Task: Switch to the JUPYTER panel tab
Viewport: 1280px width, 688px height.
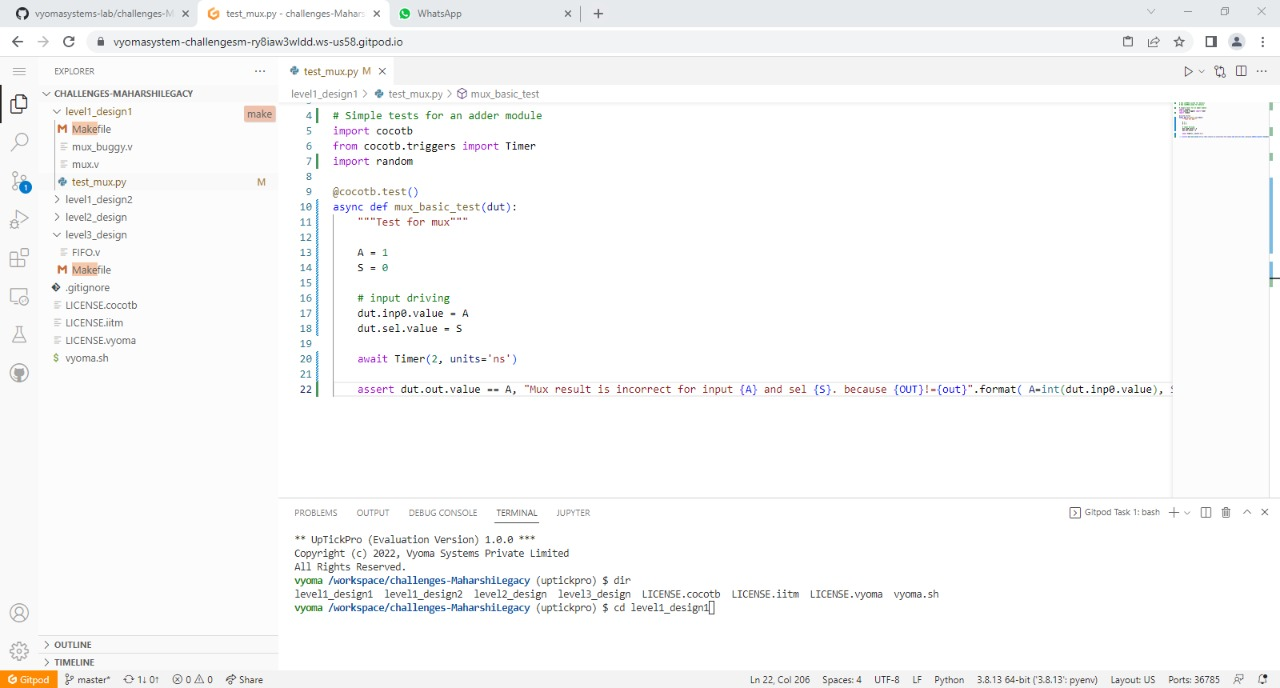Action: (573, 513)
